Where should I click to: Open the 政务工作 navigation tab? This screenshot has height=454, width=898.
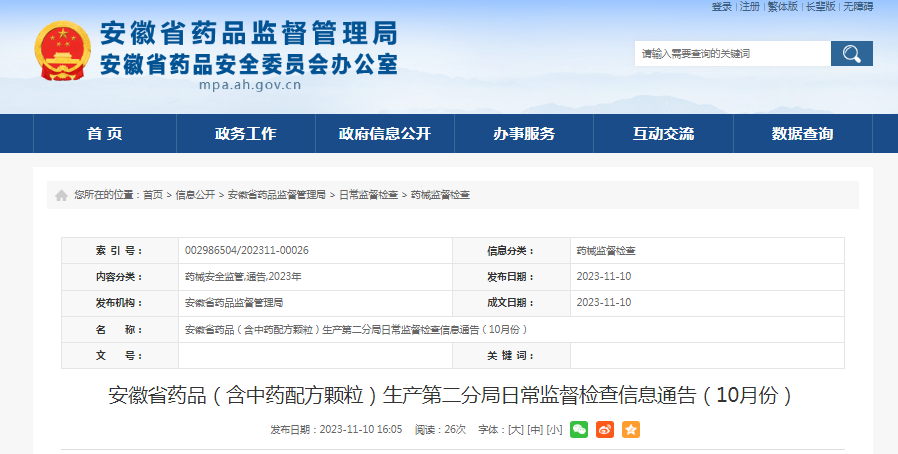(246, 133)
